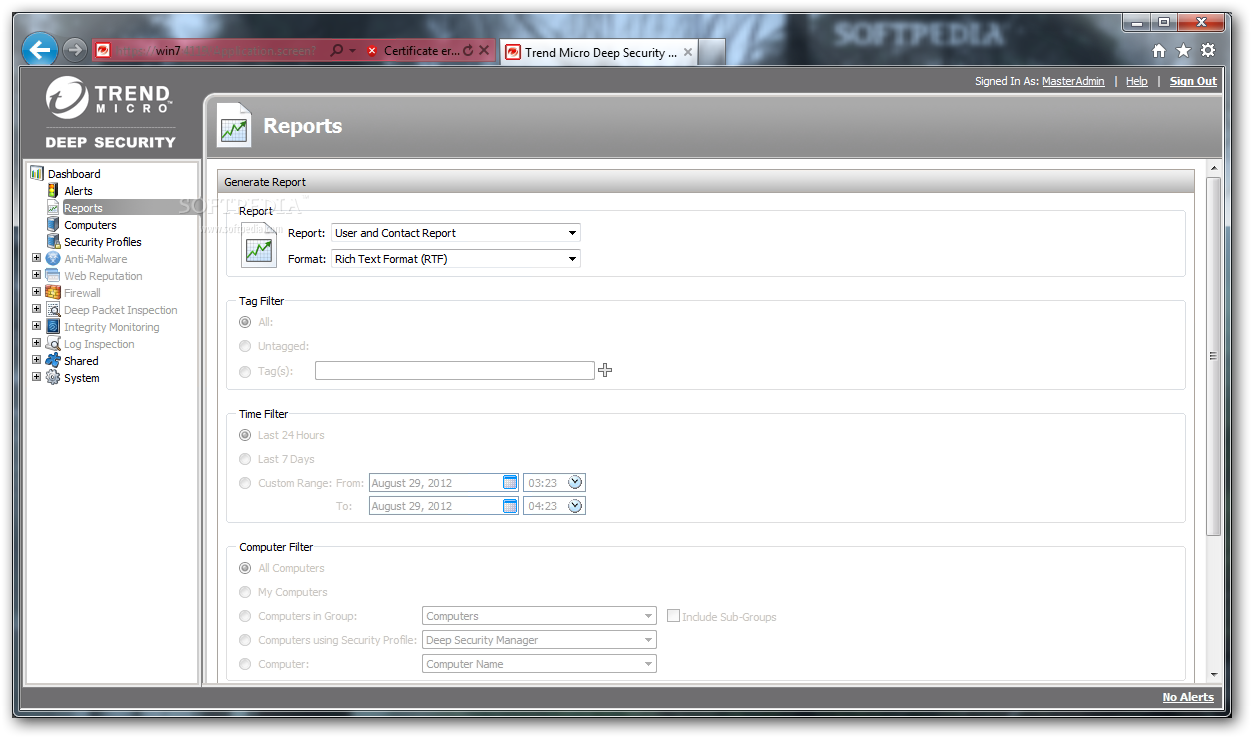
Task: Check the Include Sub-Groups checkbox
Action: [673, 616]
